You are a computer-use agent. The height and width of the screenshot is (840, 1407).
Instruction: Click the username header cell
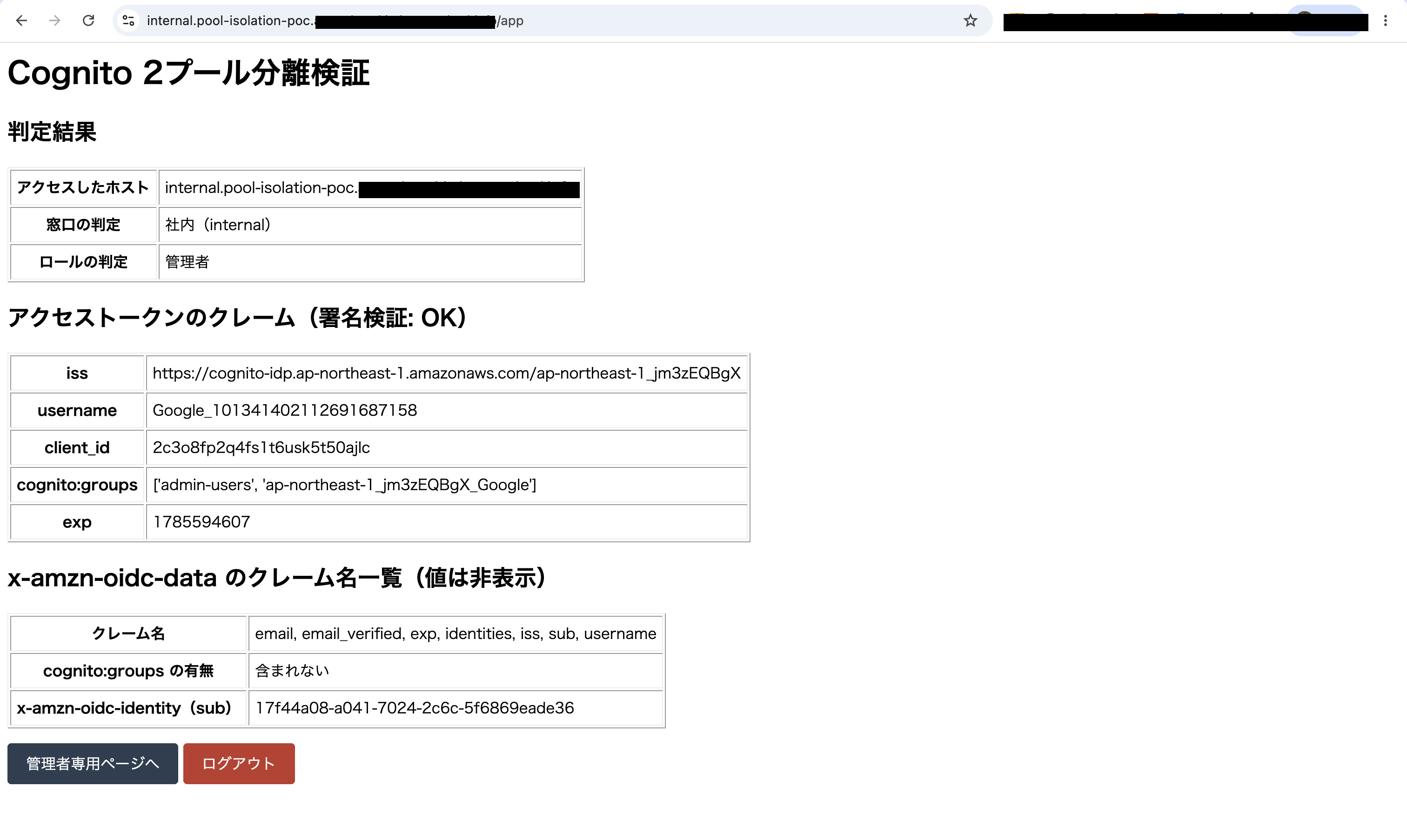pyautogui.click(x=77, y=410)
